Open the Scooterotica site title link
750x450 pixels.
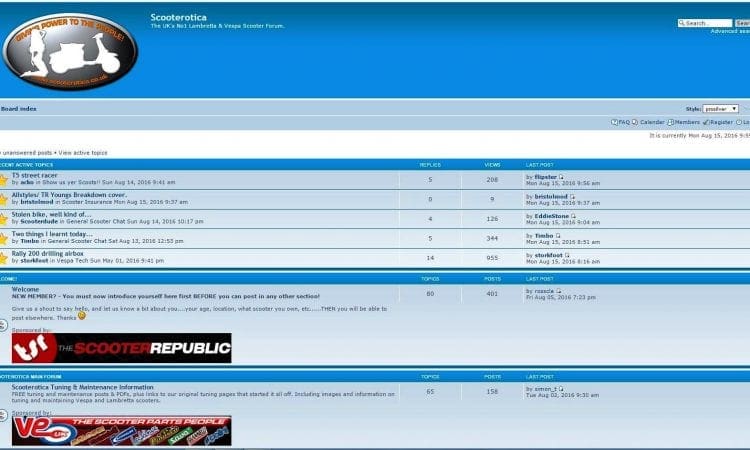[178, 17]
